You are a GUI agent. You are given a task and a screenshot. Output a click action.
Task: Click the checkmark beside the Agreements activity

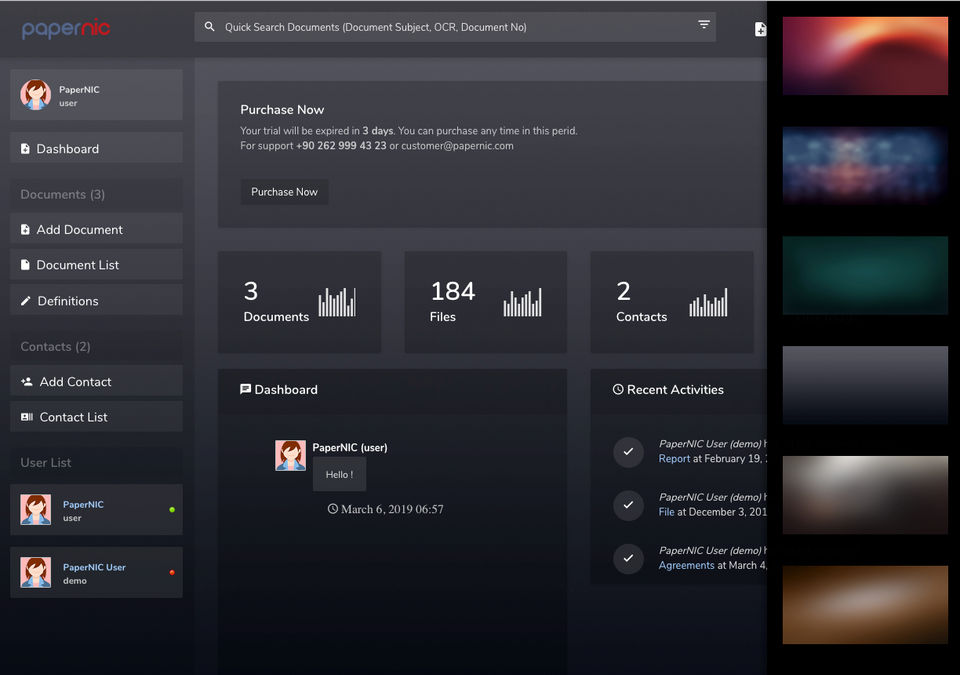(x=628, y=559)
